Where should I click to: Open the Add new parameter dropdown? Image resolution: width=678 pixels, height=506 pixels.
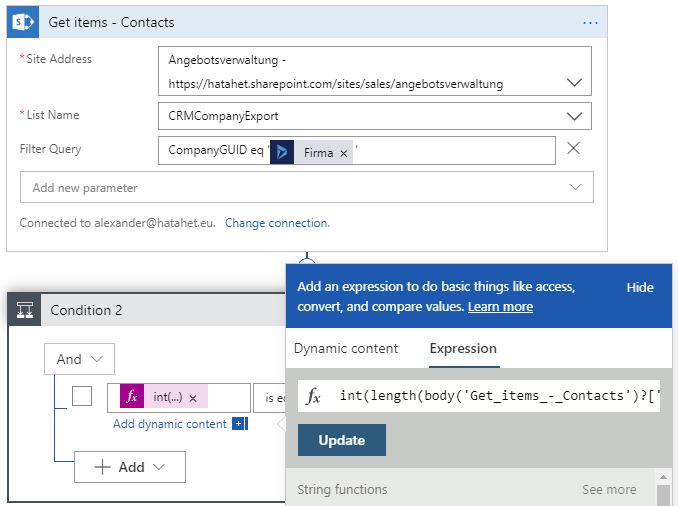[307, 187]
